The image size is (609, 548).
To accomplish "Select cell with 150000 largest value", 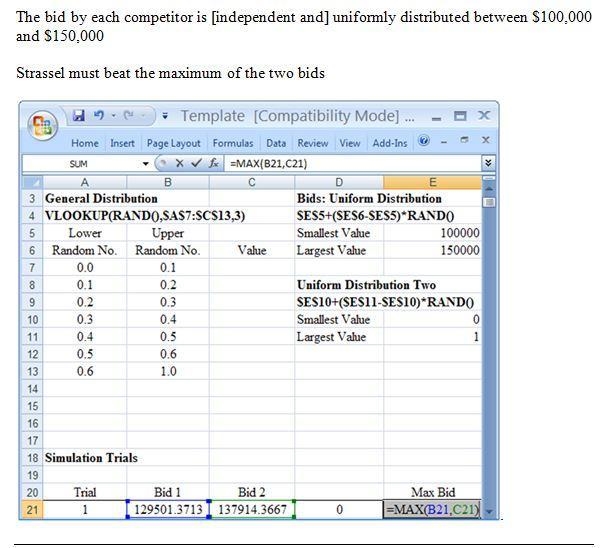I will 432,250.
